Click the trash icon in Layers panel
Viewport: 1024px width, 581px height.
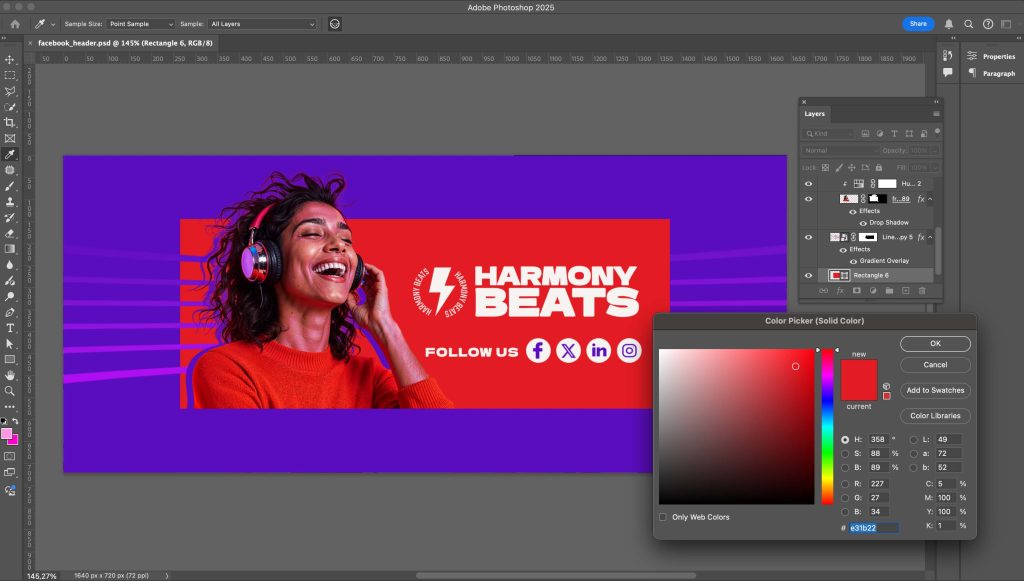pyautogui.click(x=922, y=291)
